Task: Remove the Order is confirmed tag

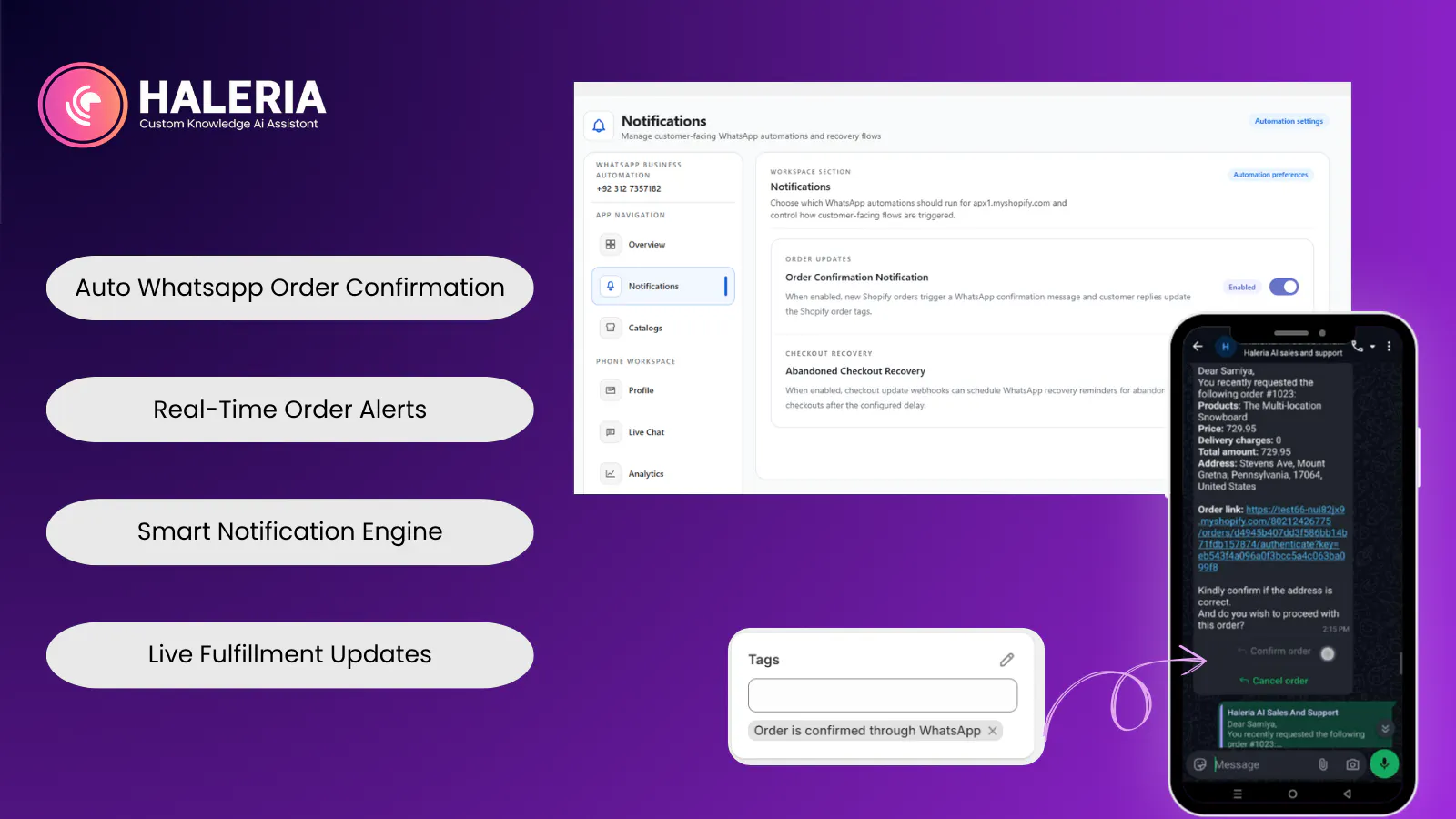Action: [x=993, y=731]
